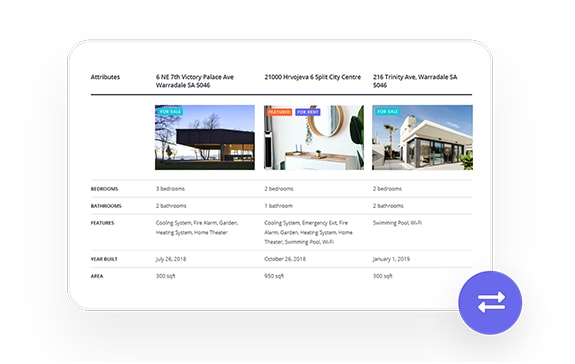The image size is (575, 364).
Task: Click the purple compare arrows icon
Action: coord(490,303)
